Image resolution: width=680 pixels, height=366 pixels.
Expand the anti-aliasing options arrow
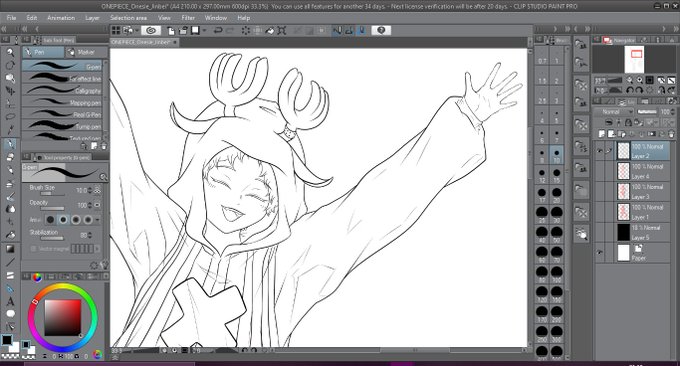97,220
